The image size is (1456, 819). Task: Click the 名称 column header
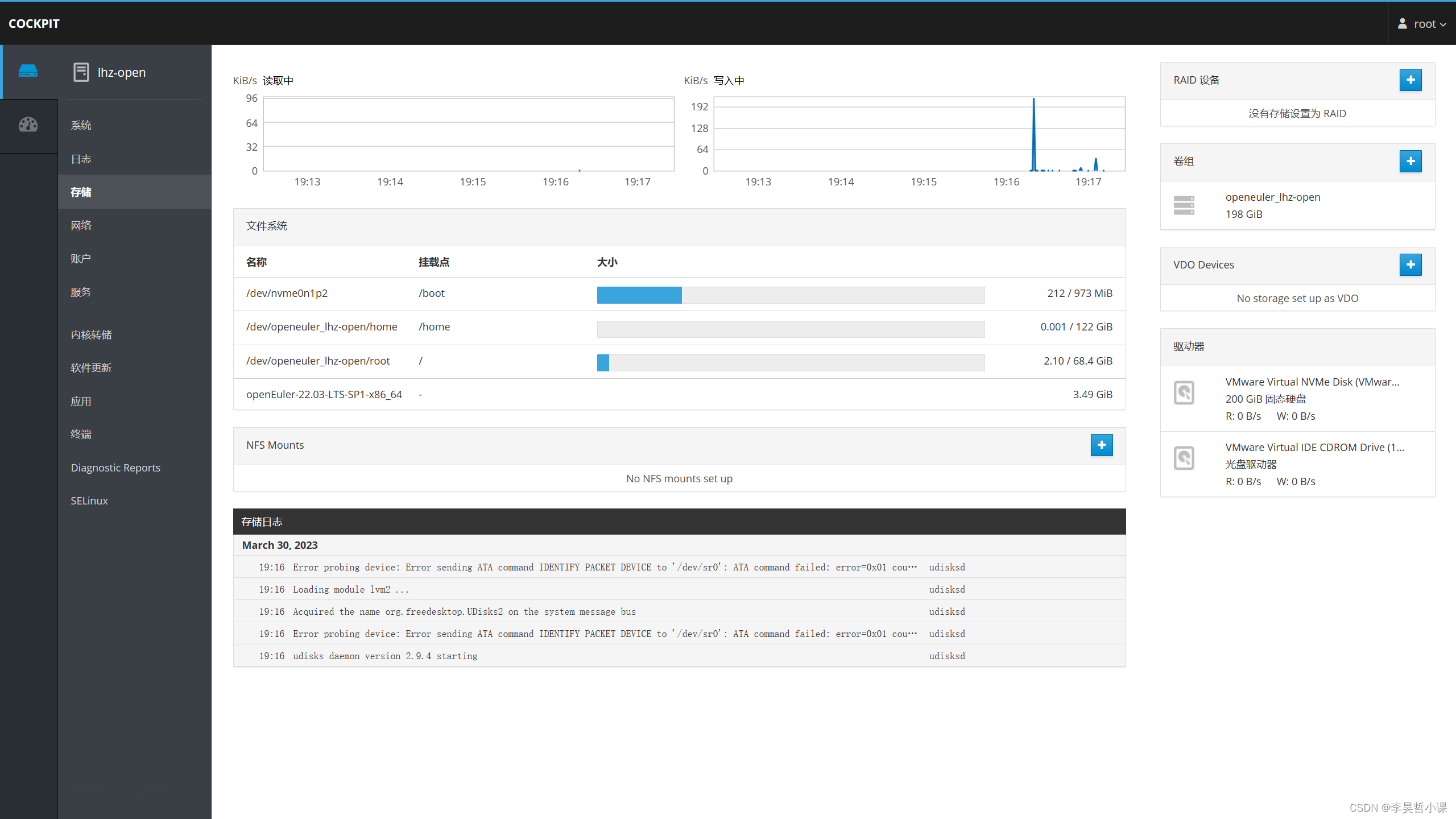click(257, 262)
